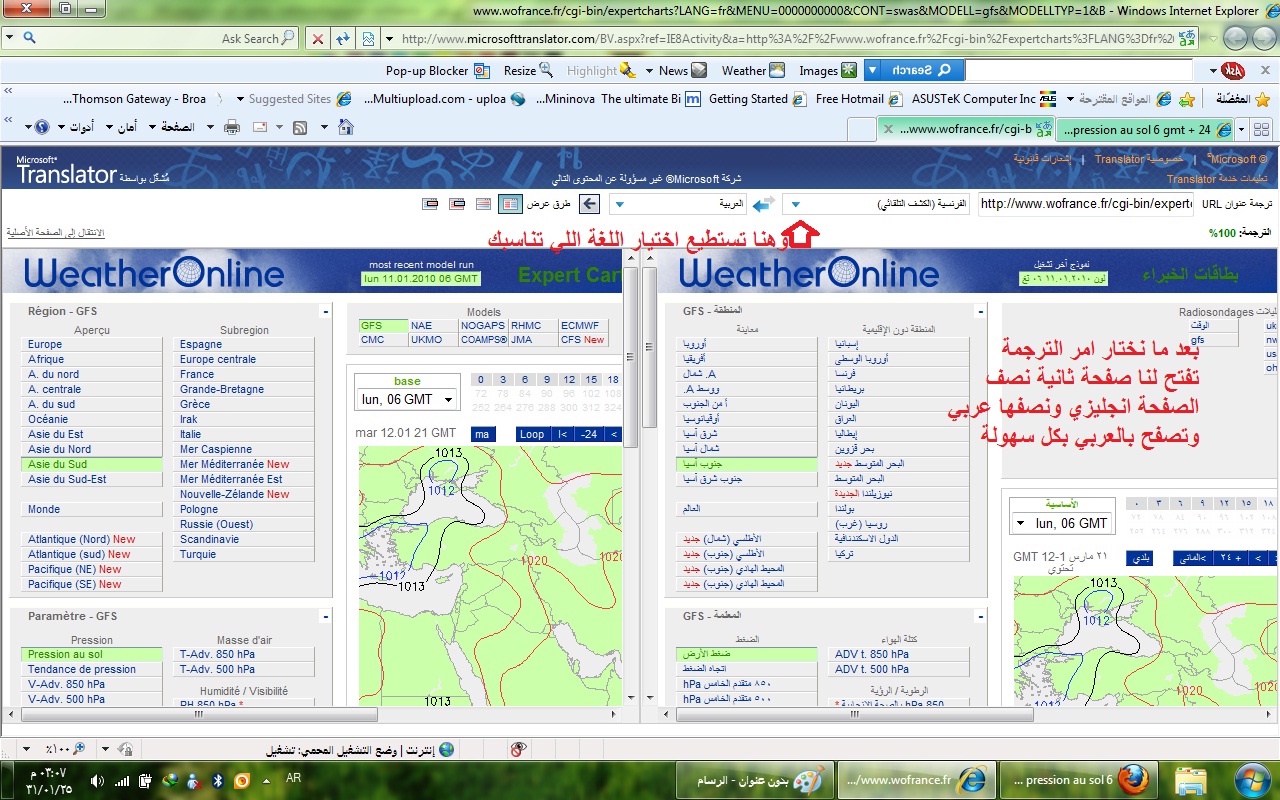This screenshot has width=1280, height=800.
Task: Click the translator back arrow button
Action: pyautogui.click(x=590, y=204)
